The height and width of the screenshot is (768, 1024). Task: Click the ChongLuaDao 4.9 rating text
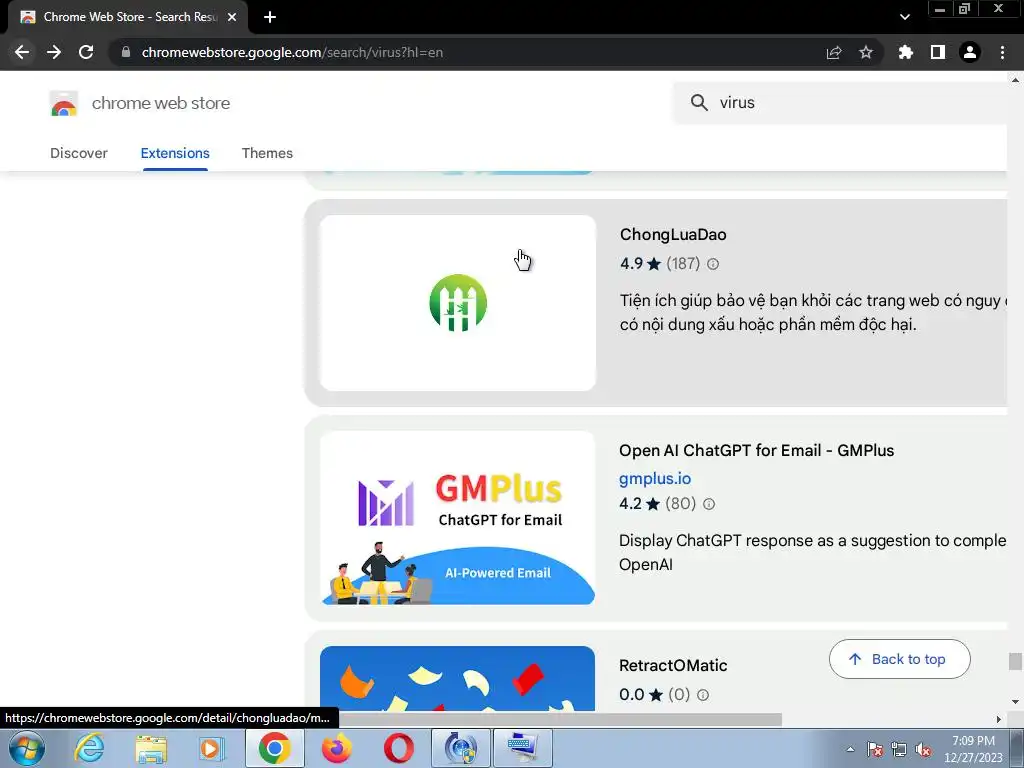[x=632, y=264]
